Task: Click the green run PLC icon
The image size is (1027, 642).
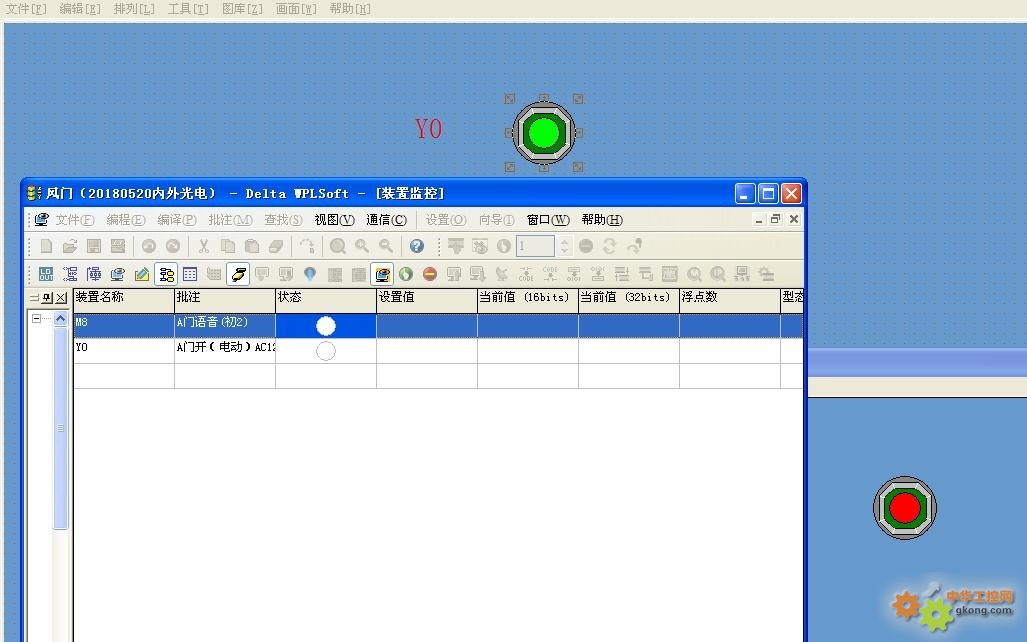Action: point(406,274)
